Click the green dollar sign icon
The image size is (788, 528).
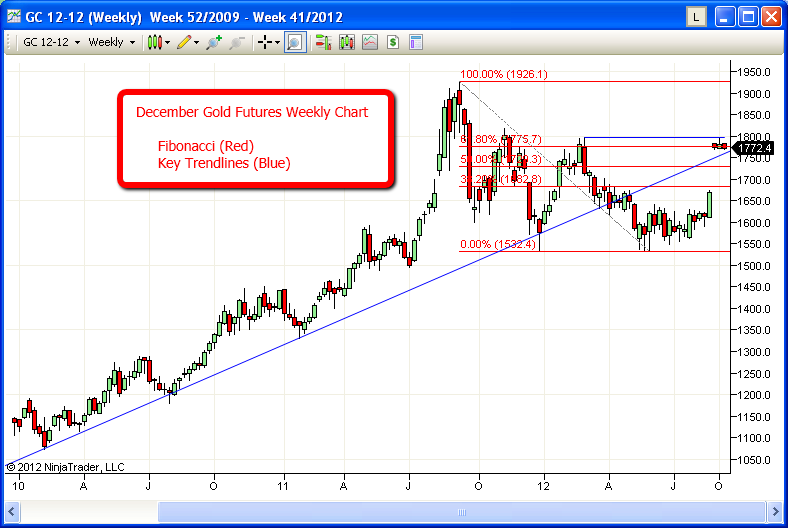point(393,42)
